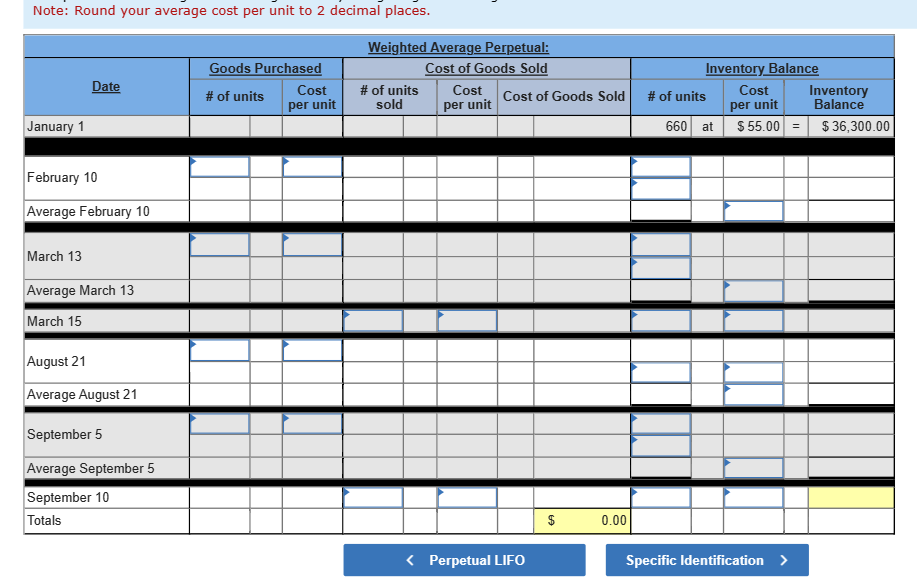Select February 10 second inventory units field
Image resolution: width=917 pixels, height=584 pixels.
[x=661, y=189]
